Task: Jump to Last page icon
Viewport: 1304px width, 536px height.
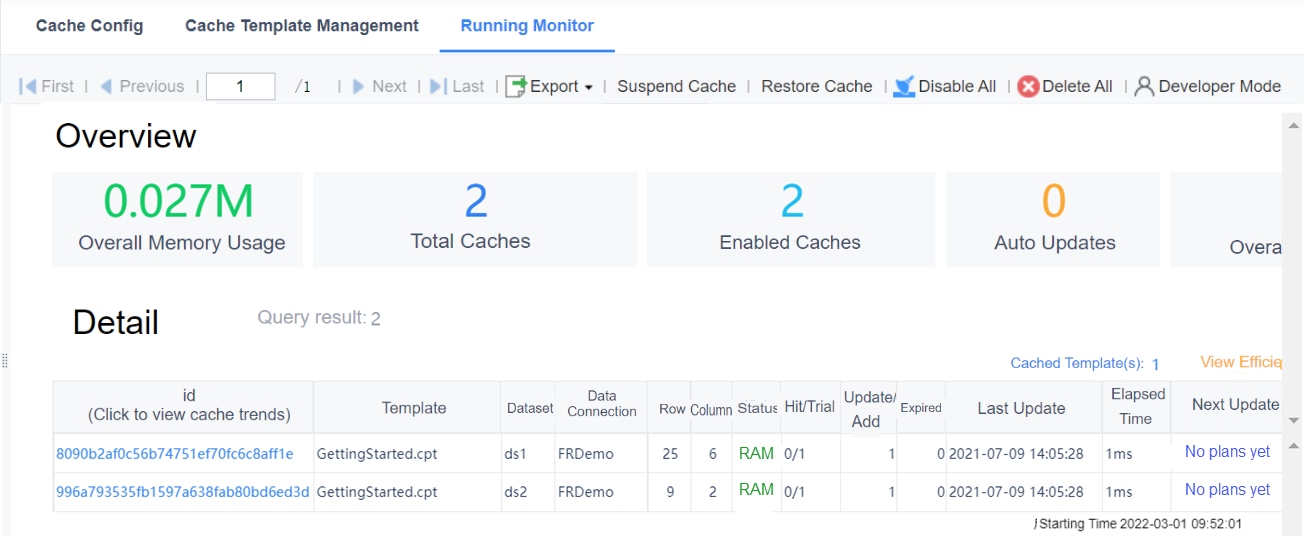Action: click(438, 86)
